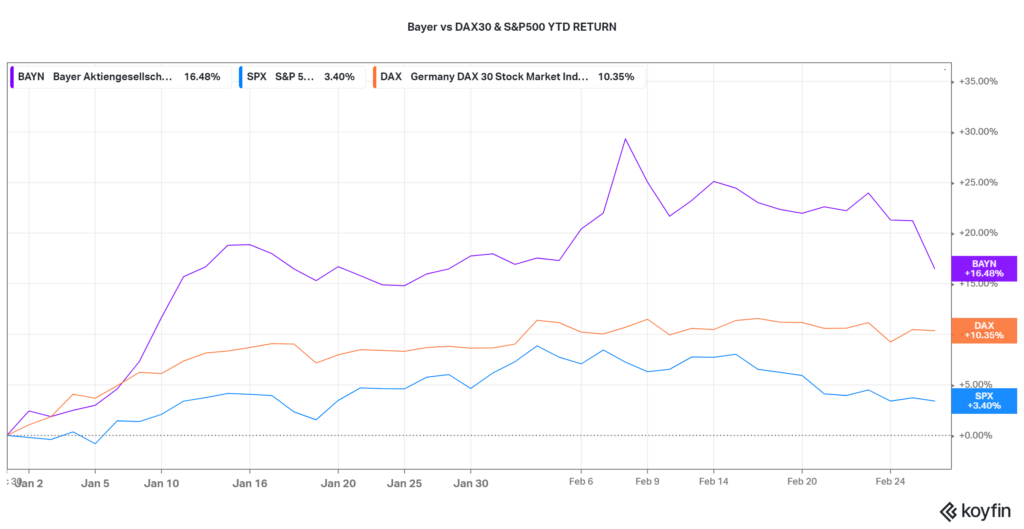Click the DAX Germany legend entry
The height and width of the screenshot is (529, 1024).
tap(508, 77)
